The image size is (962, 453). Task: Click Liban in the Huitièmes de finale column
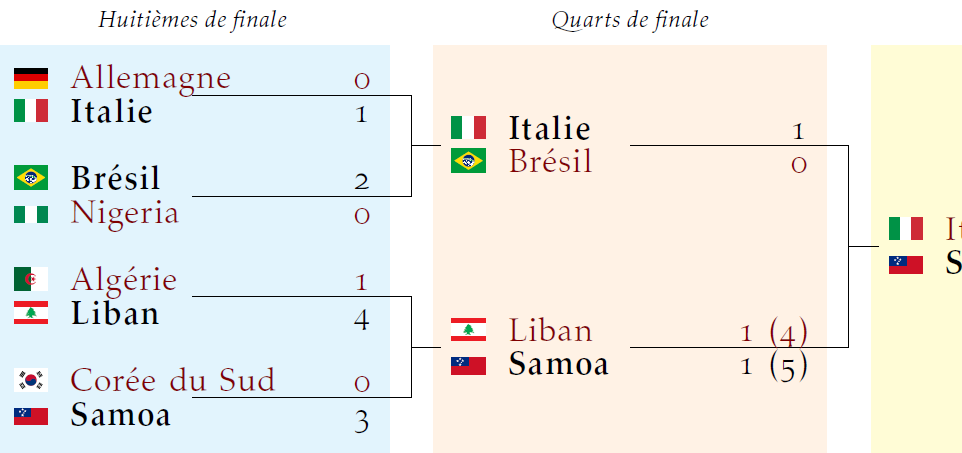[x=115, y=314]
